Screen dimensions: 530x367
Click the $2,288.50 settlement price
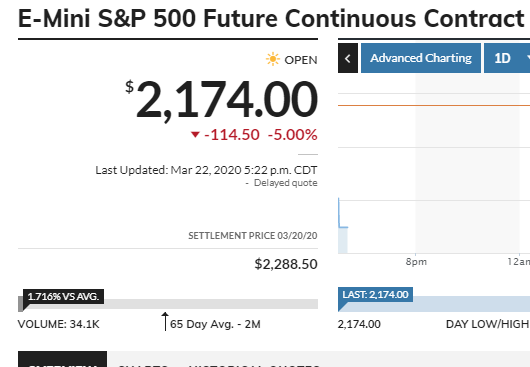[286, 264]
